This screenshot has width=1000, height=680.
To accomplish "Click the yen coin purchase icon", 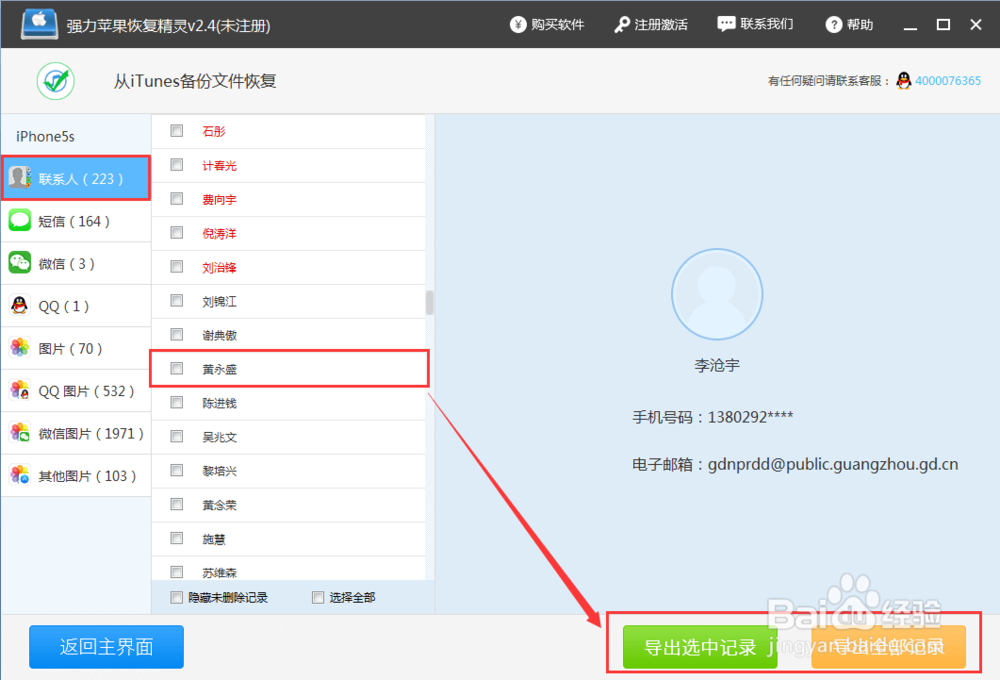I will [x=517, y=25].
